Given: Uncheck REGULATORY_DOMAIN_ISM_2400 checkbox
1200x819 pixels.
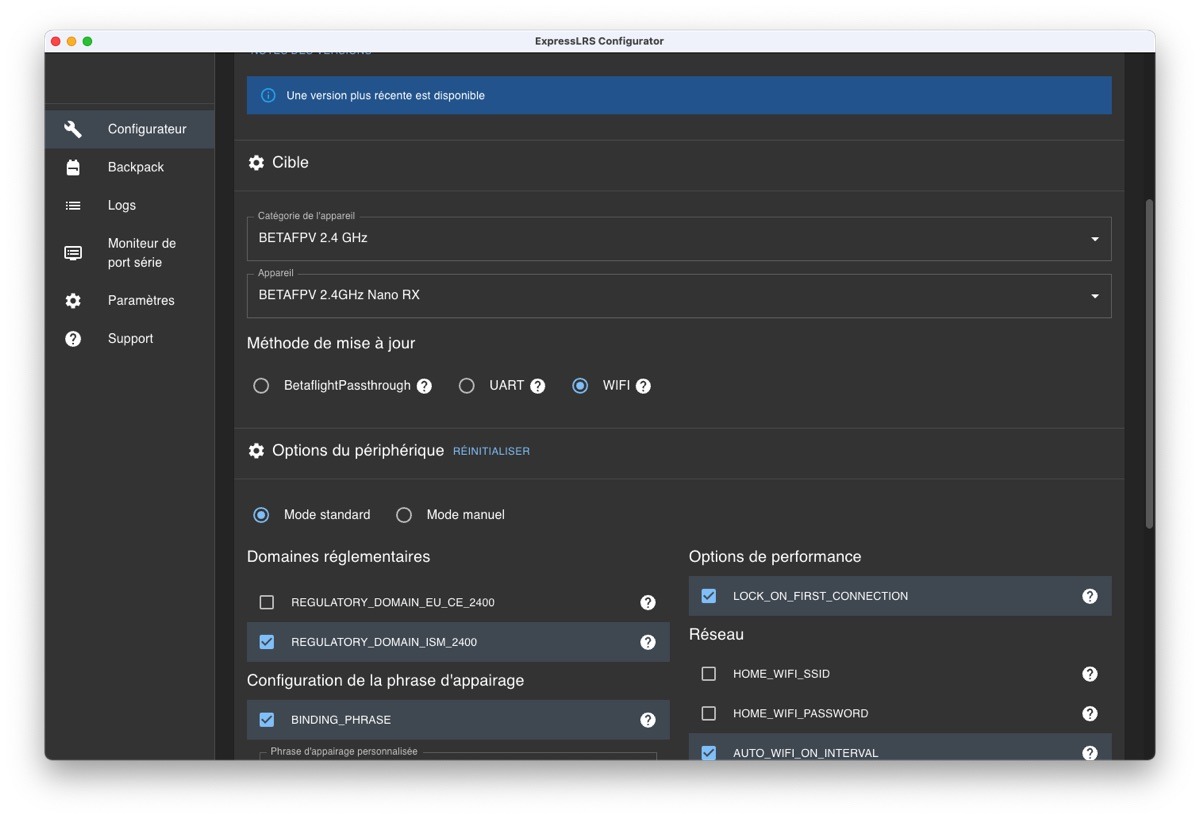Looking at the screenshot, I should (267, 642).
